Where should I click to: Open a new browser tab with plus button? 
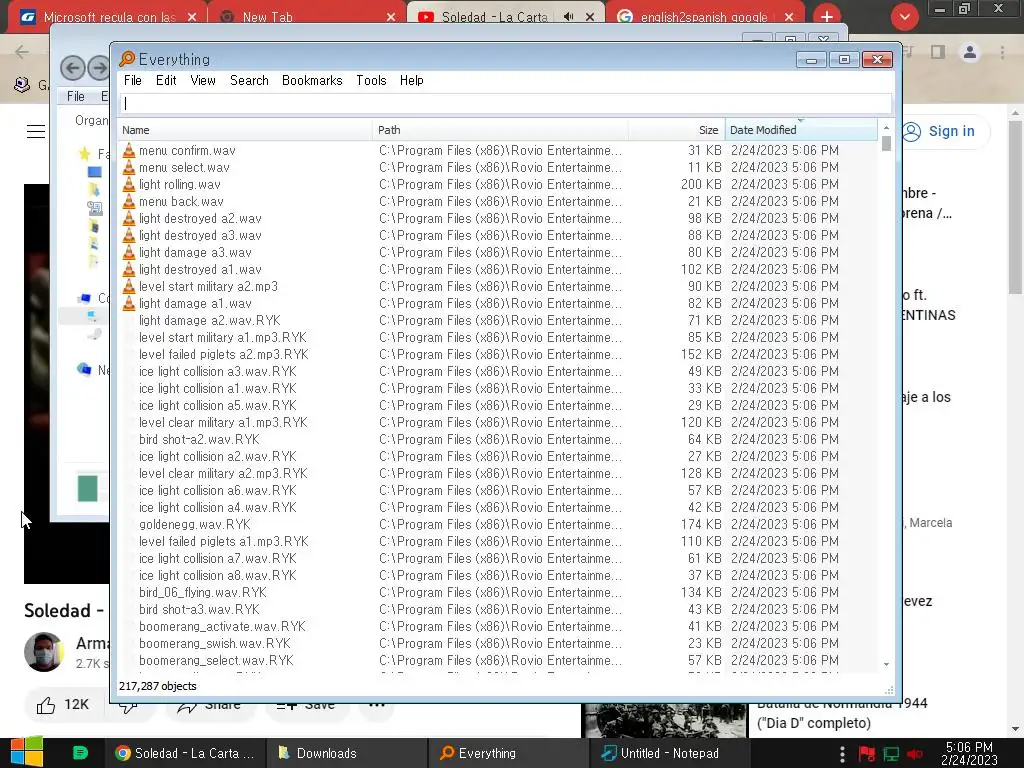point(827,17)
